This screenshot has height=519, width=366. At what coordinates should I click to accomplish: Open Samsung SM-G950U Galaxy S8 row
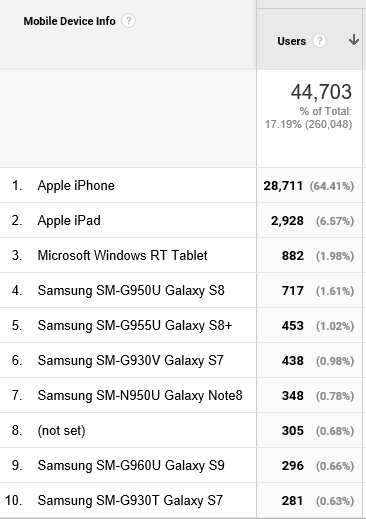[131, 291]
